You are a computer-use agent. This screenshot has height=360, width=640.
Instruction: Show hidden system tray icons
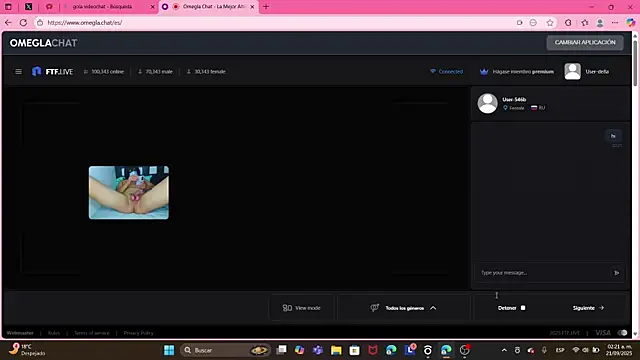click(x=504, y=350)
